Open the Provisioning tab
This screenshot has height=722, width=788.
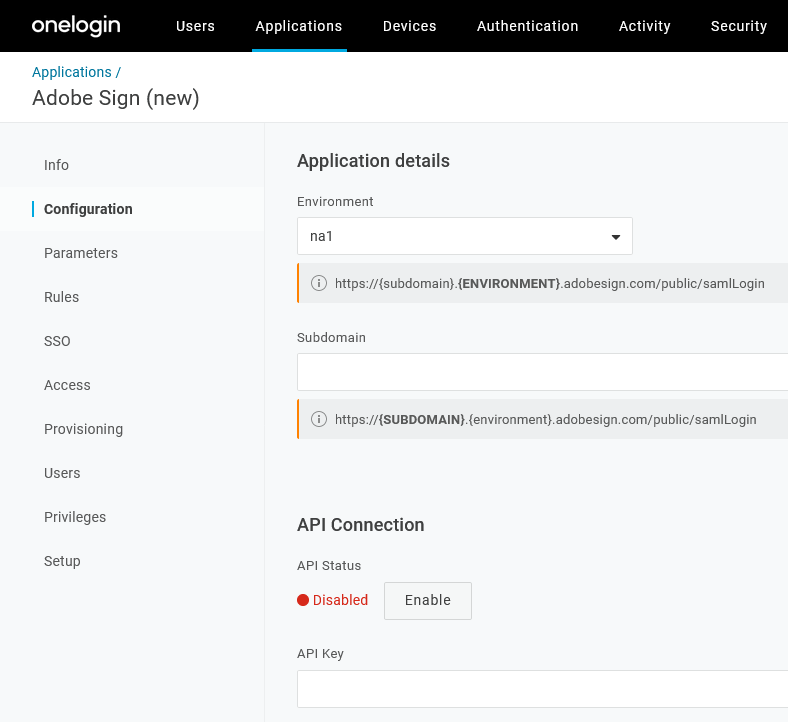[83, 429]
